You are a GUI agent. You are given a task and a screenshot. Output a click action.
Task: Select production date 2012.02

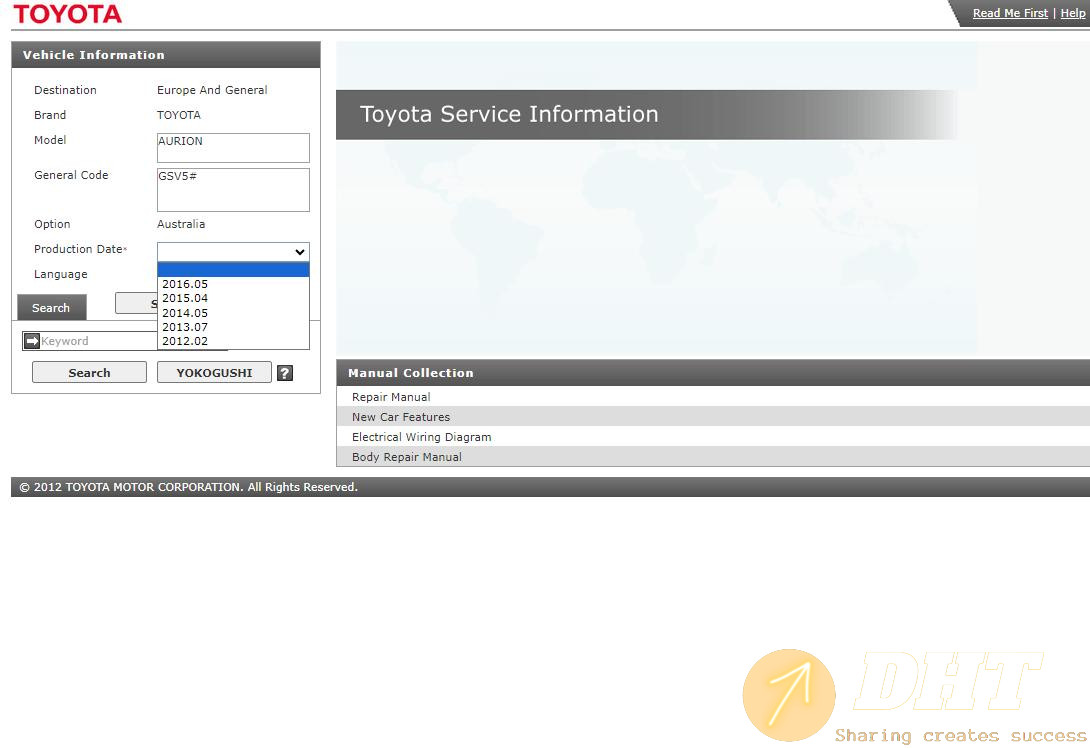[233, 341]
